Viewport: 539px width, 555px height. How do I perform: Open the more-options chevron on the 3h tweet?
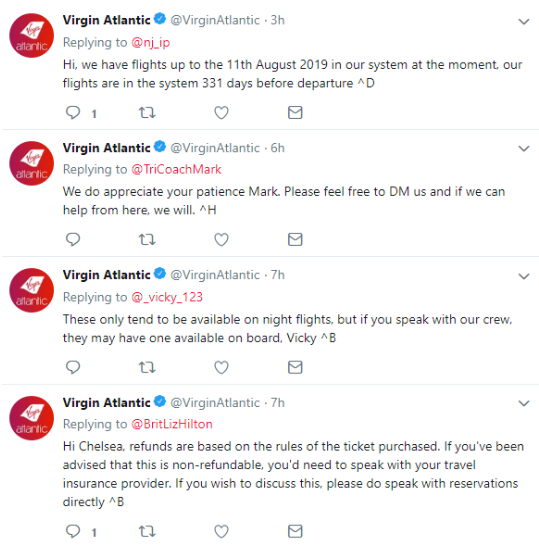524,22
